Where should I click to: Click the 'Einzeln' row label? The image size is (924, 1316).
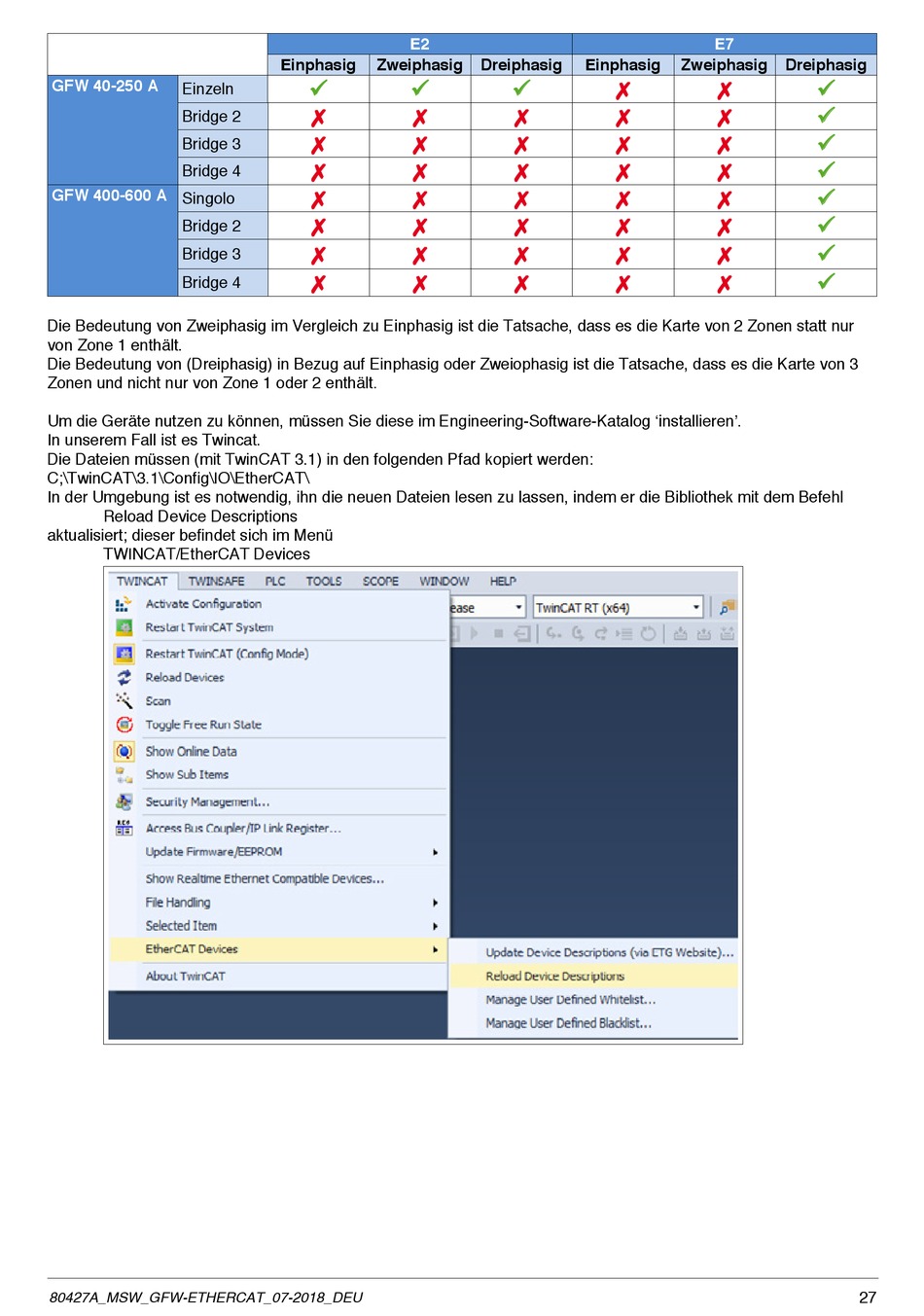tap(223, 89)
